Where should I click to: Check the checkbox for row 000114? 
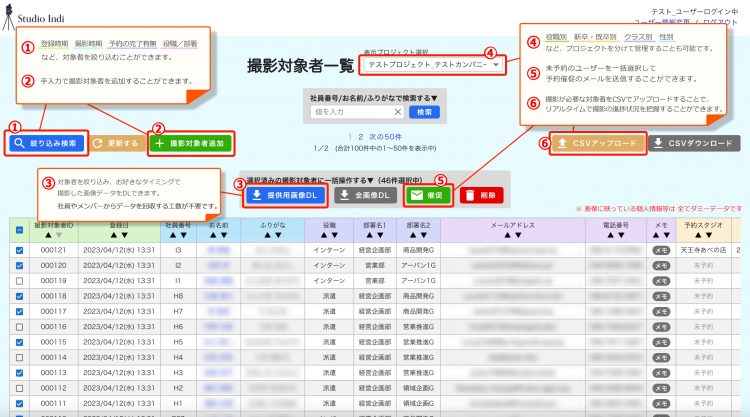coord(19,357)
